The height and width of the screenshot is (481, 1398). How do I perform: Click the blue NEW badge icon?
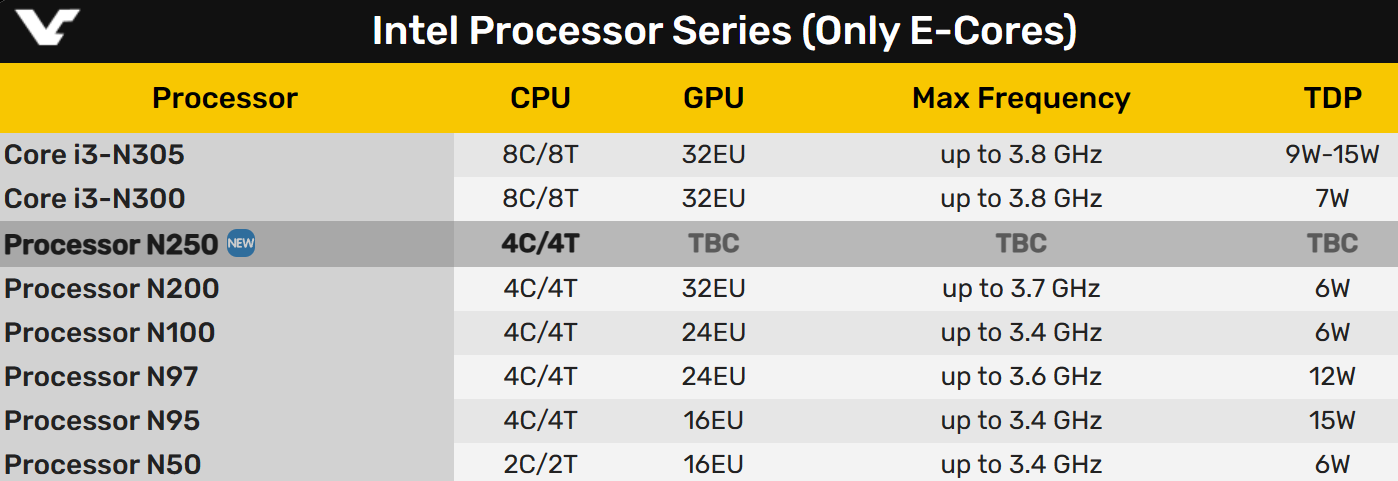241,243
